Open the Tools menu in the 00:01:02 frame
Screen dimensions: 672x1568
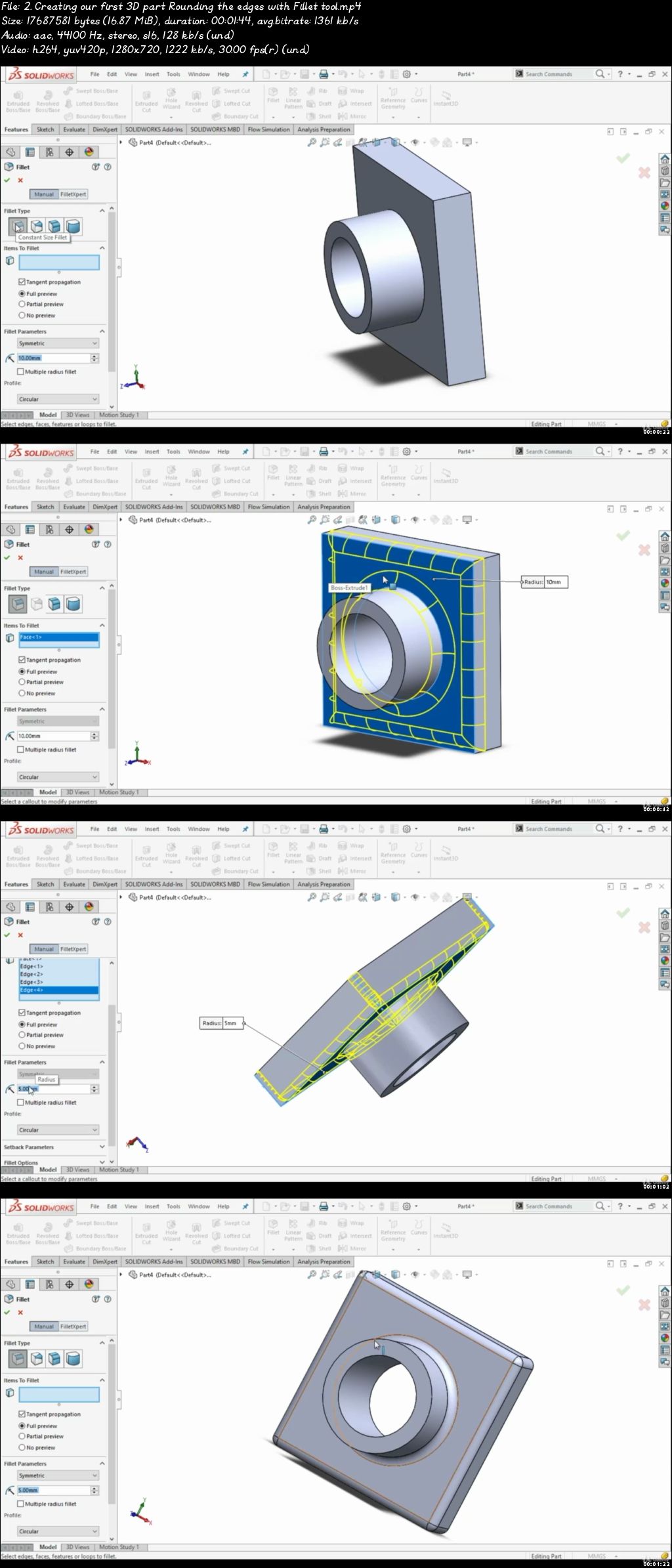(173, 829)
